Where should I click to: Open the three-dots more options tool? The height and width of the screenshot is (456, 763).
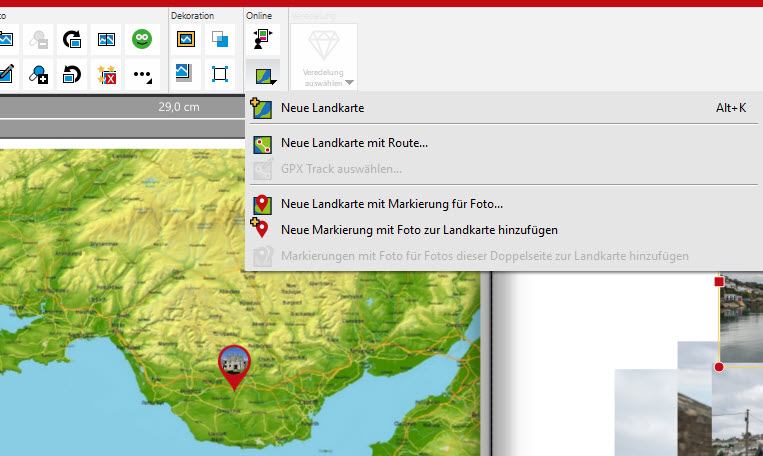tap(142, 75)
